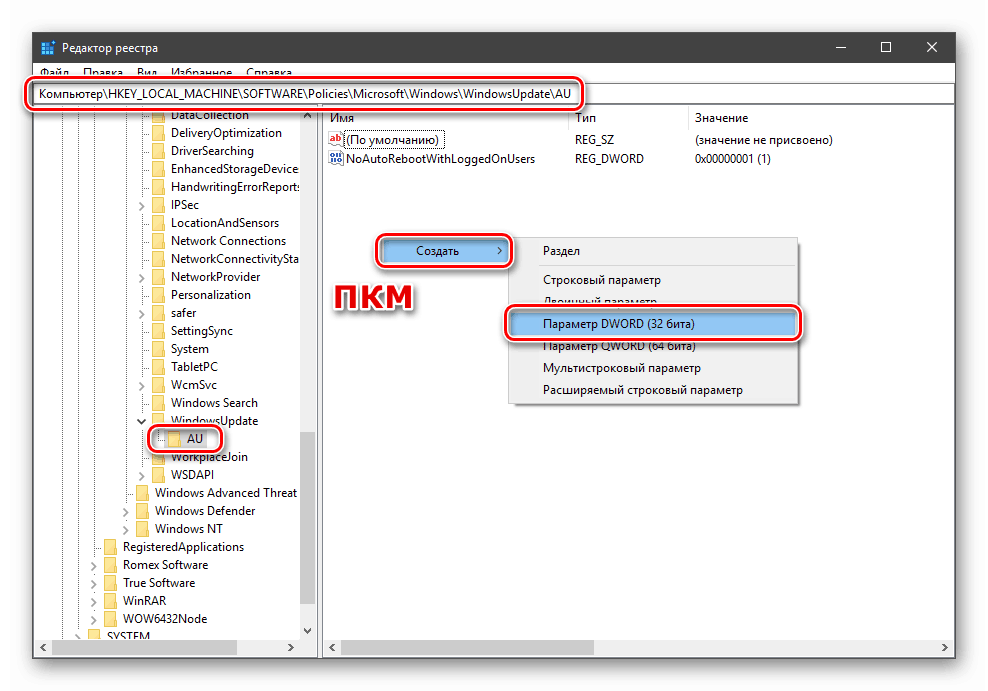Expand the WcmSvc tree node
Viewport: 988px width, 691px height.
pyautogui.click(x=142, y=385)
